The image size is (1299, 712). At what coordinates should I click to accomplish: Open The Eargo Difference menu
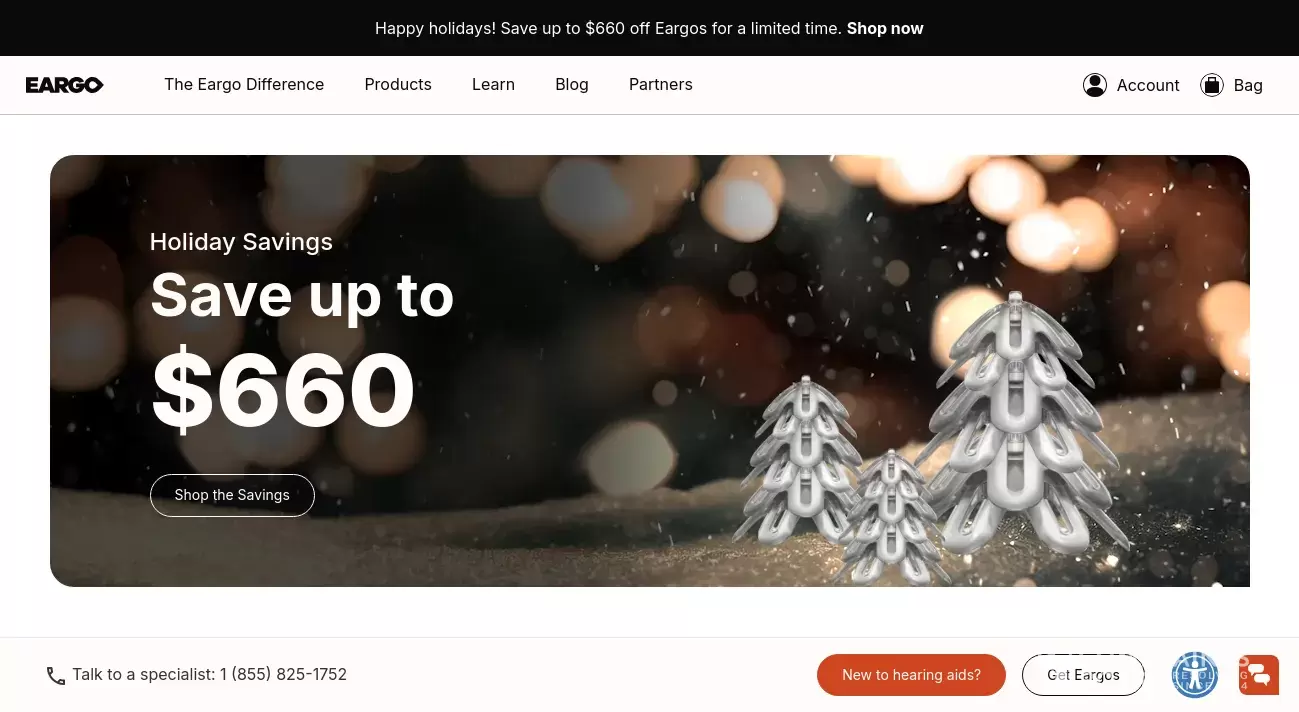coord(244,85)
